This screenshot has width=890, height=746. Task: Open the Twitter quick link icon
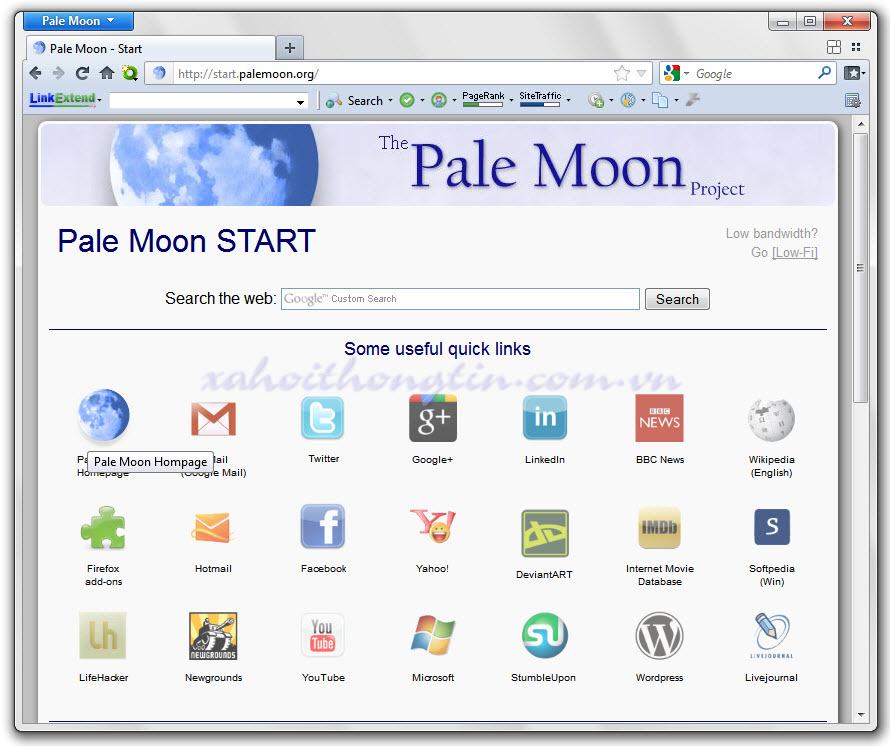click(322, 417)
